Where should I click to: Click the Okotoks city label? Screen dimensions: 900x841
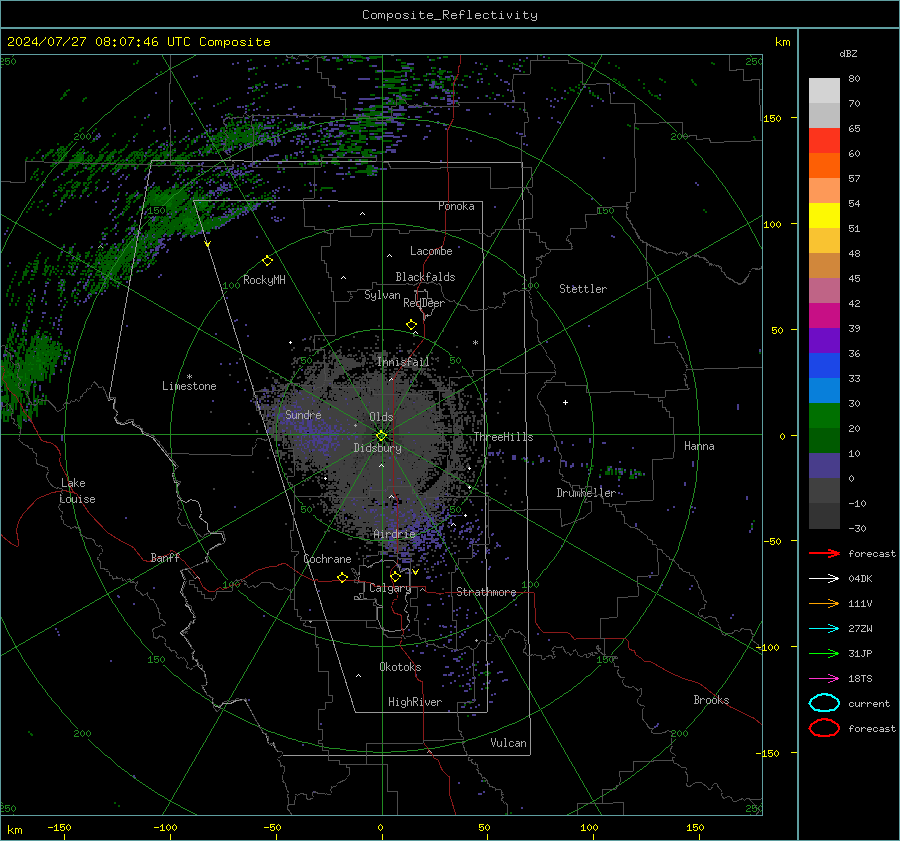pos(400,667)
